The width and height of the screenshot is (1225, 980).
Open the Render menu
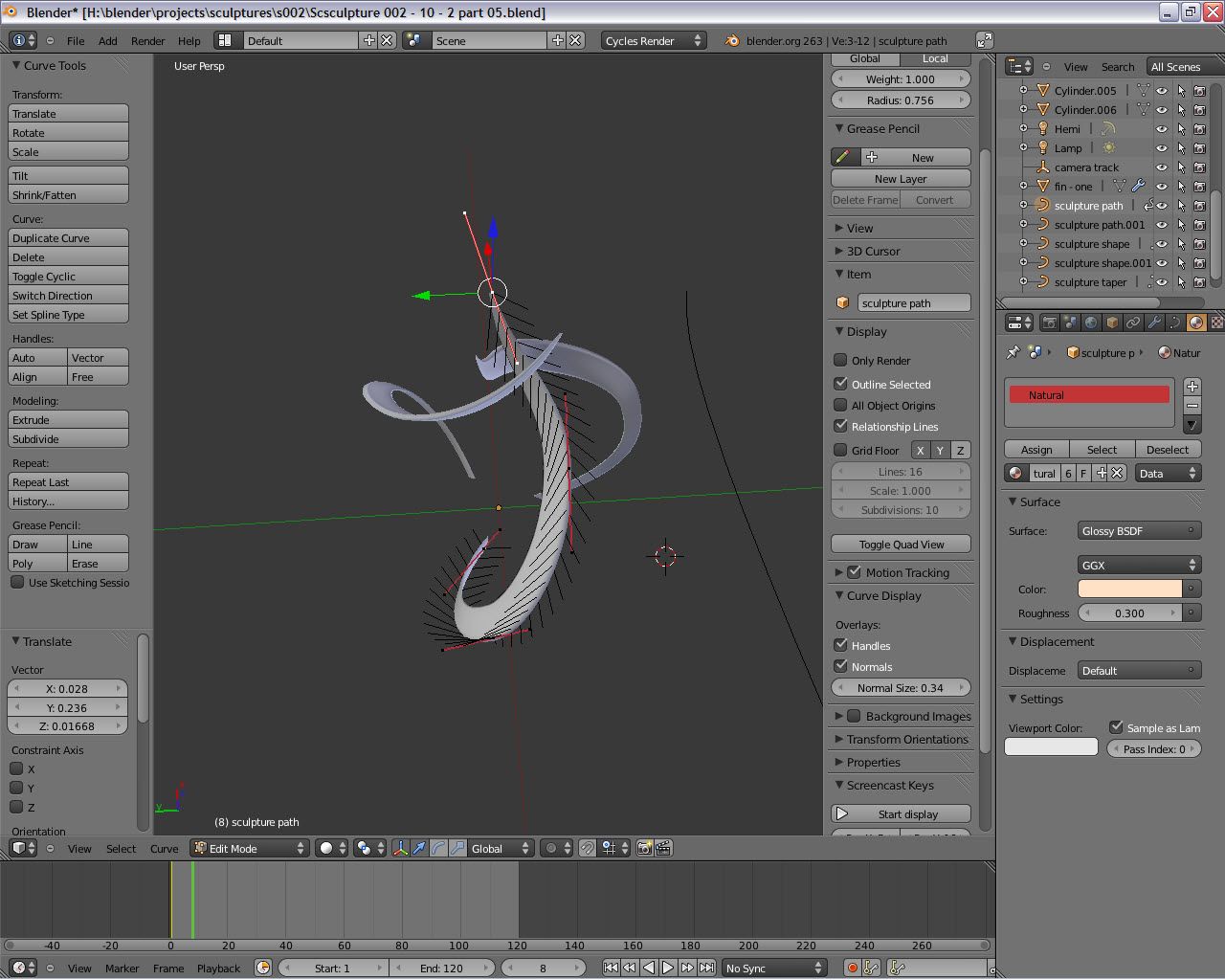click(147, 41)
